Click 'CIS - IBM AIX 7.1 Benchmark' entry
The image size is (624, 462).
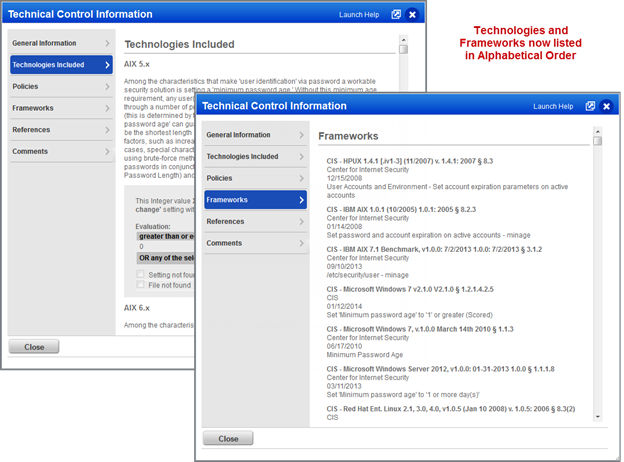(434, 250)
